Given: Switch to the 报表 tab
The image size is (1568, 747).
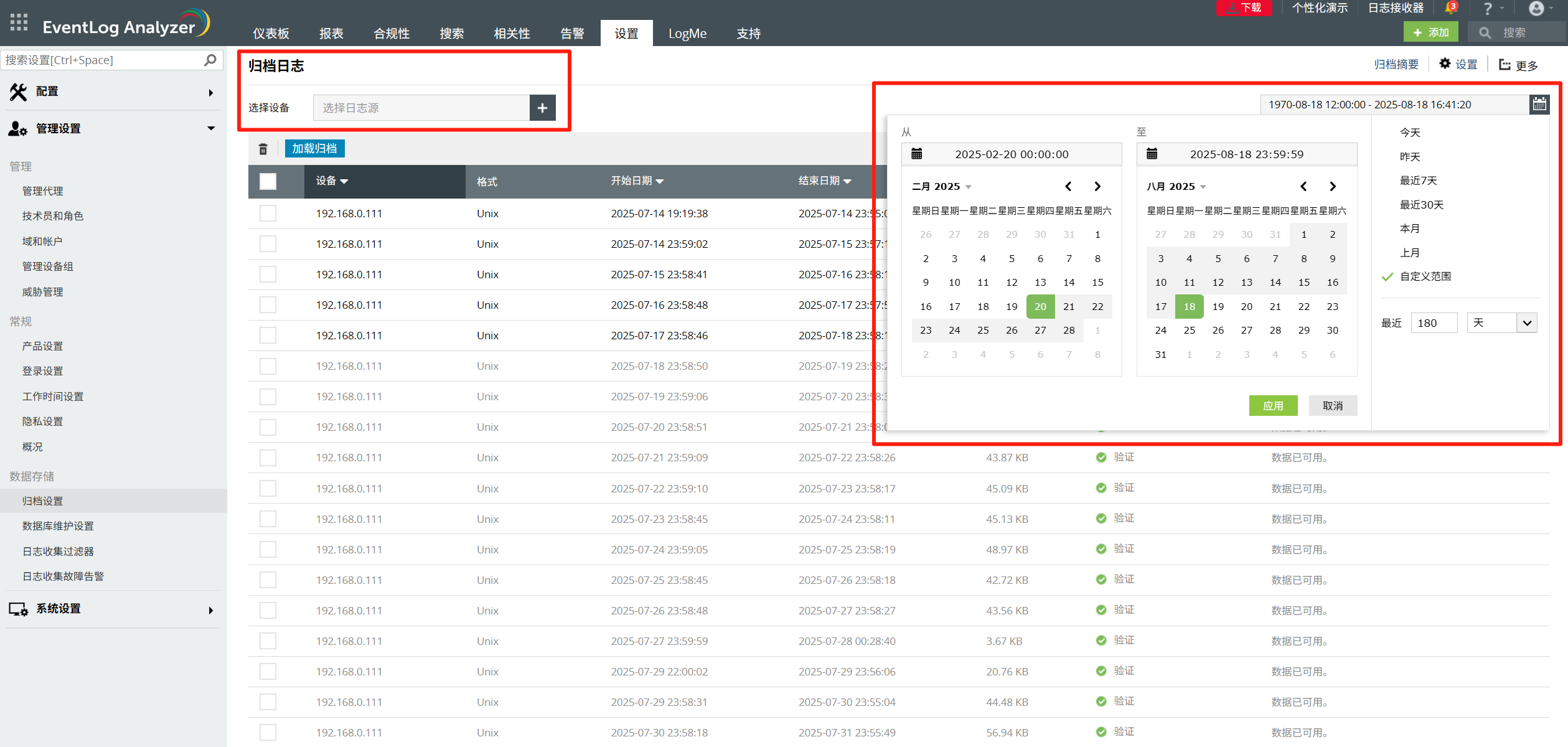Looking at the screenshot, I should 331,34.
